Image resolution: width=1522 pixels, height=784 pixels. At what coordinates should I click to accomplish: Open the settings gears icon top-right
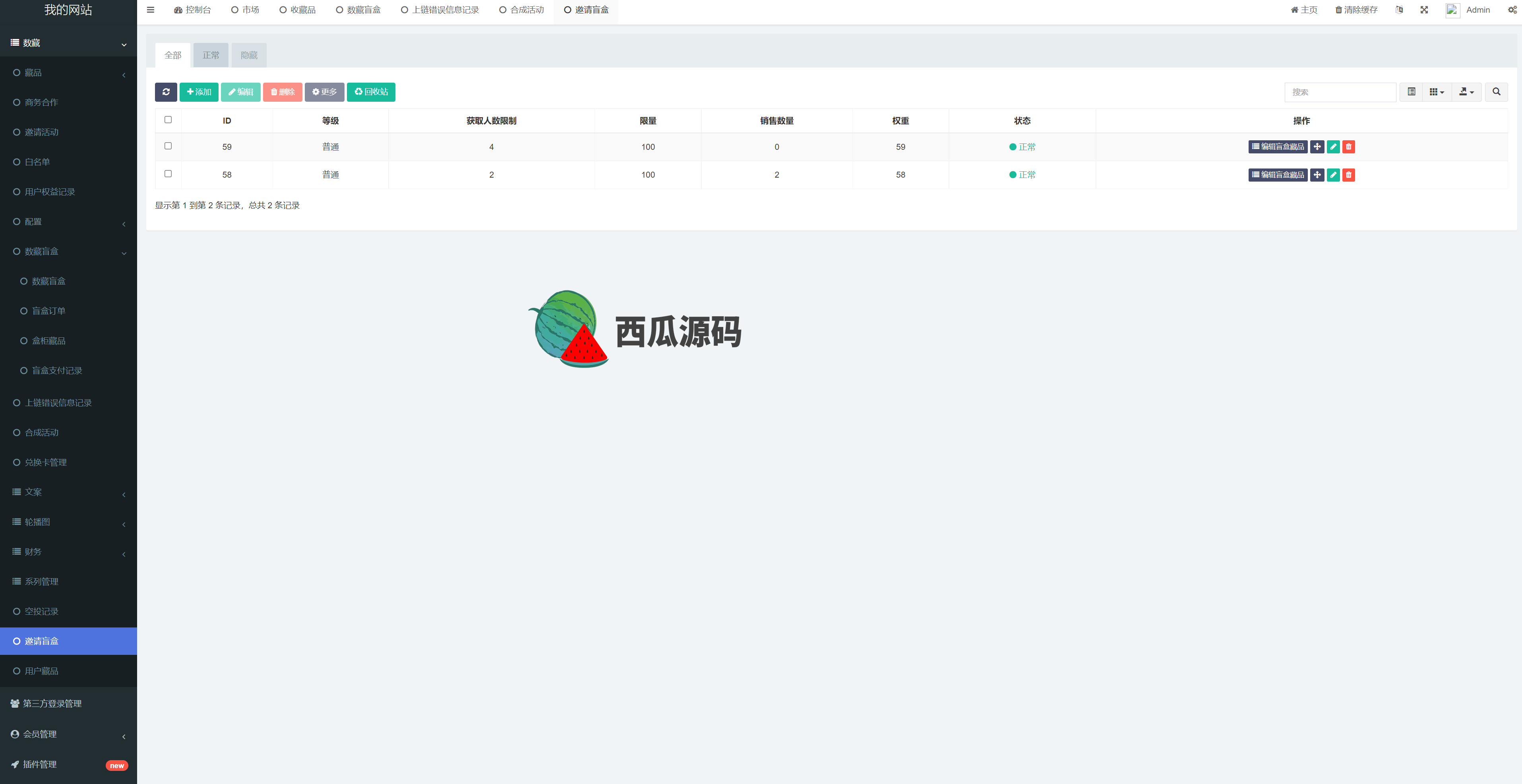coord(1512,10)
